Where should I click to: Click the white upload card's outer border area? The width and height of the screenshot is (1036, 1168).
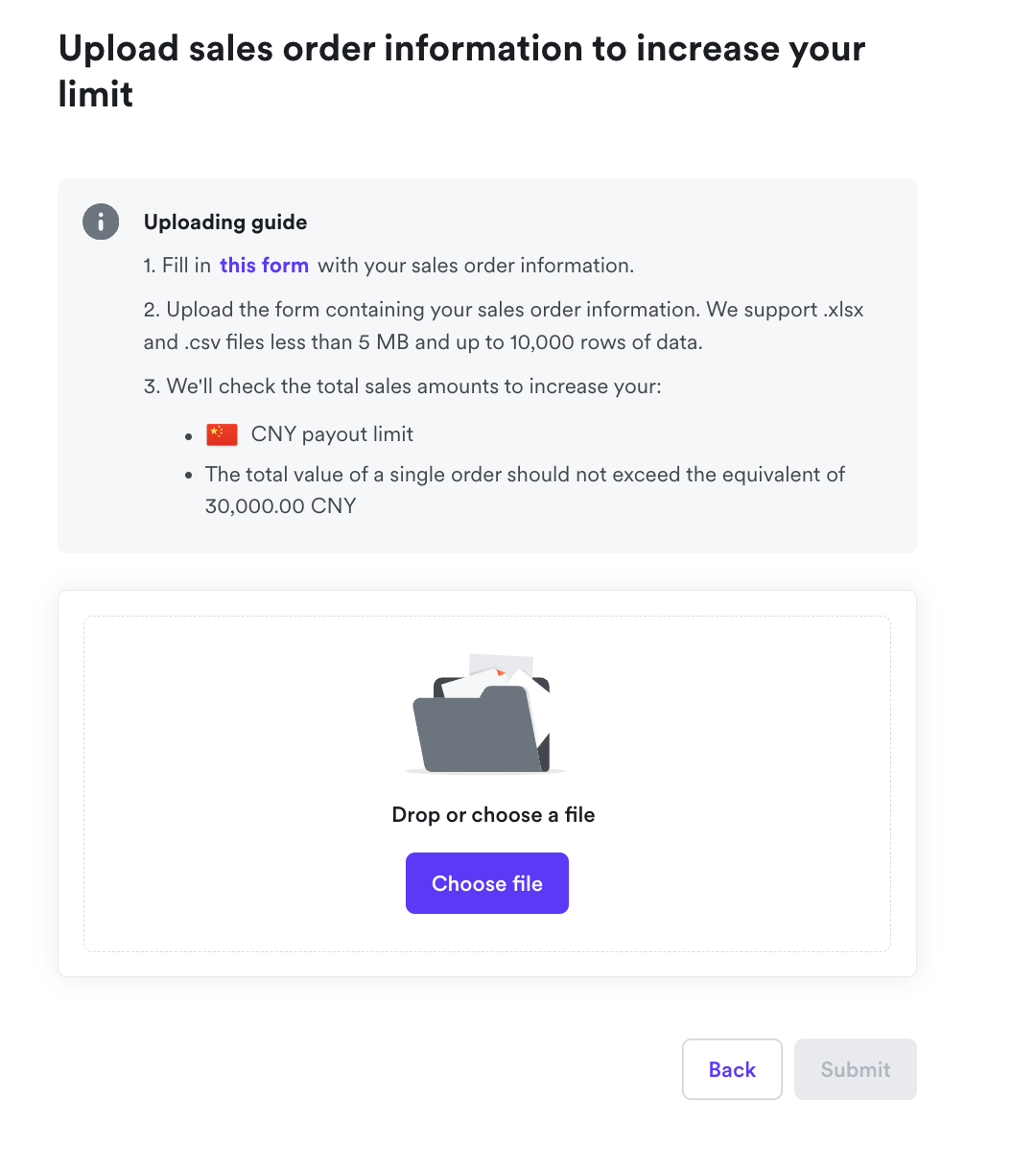71,964
